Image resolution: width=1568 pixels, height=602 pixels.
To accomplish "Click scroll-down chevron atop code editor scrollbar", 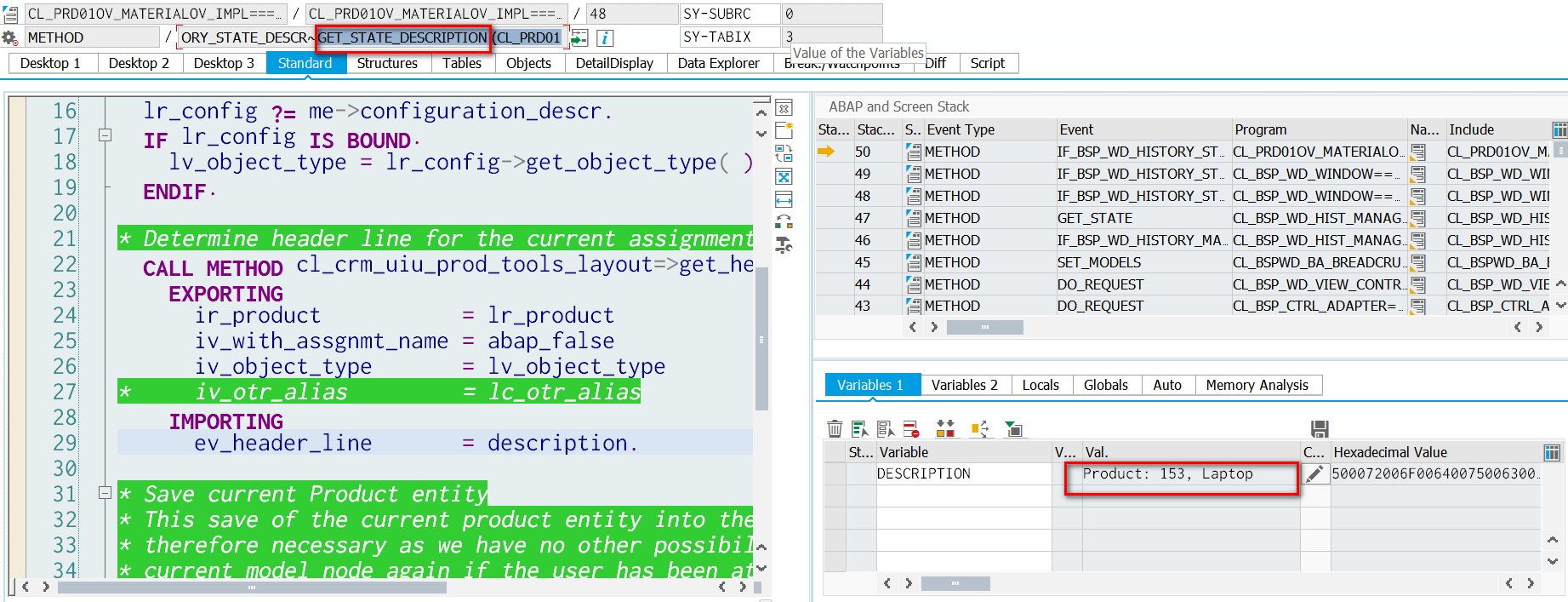I will pyautogui.click(x=761, y=134).
